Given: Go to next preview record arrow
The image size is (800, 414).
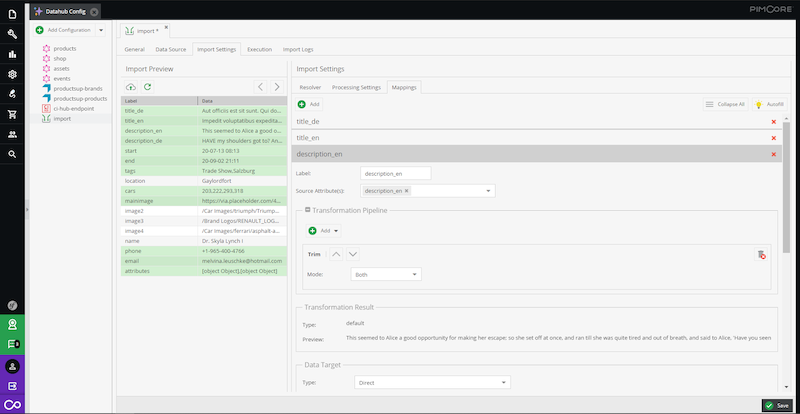Looking at the screenshot, I should pyautogui.click(x=277, y=86).
